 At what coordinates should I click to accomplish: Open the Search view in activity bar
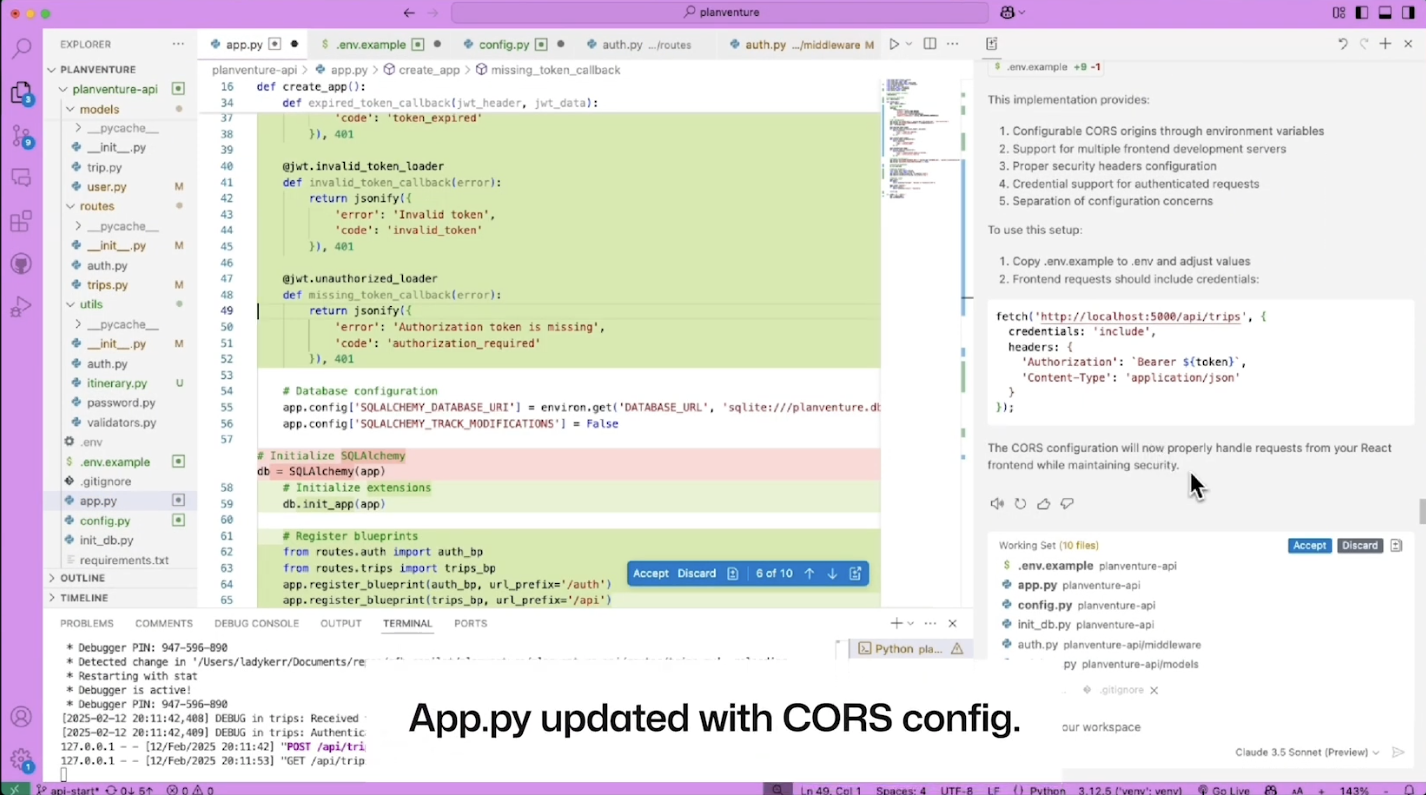click(21, 48)
